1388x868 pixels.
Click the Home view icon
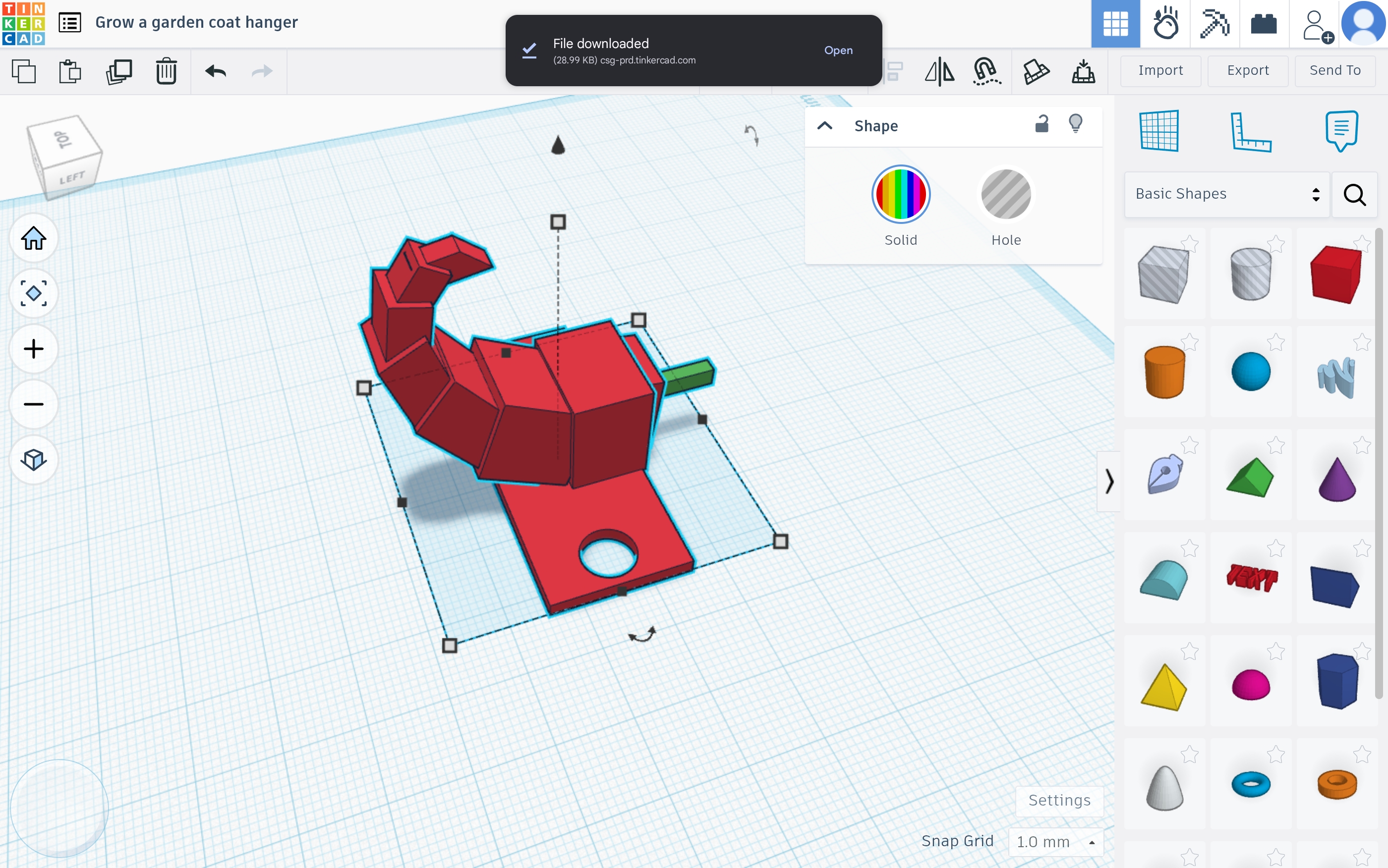(33, 238)
